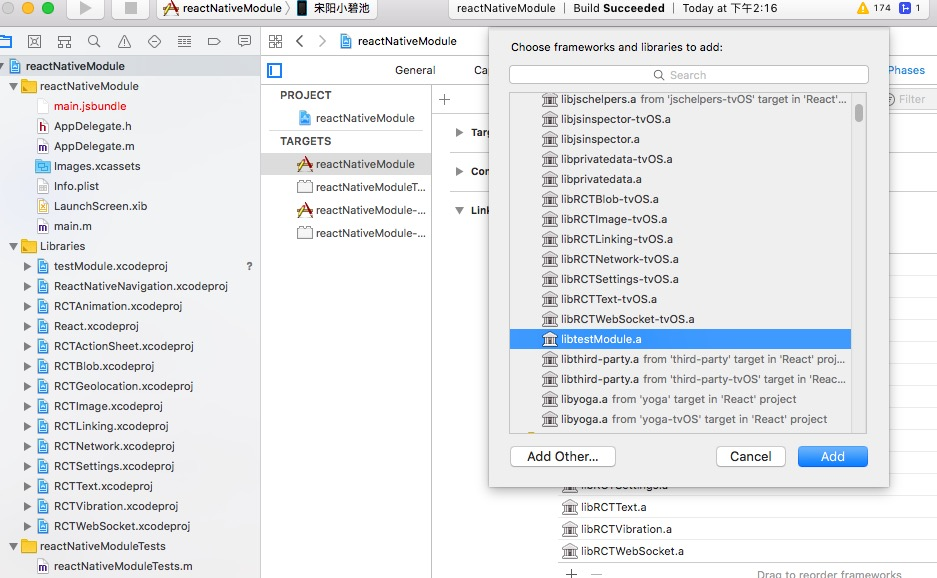
Task: Select the reactNativeModuleT... tests target
Action: 370,187
